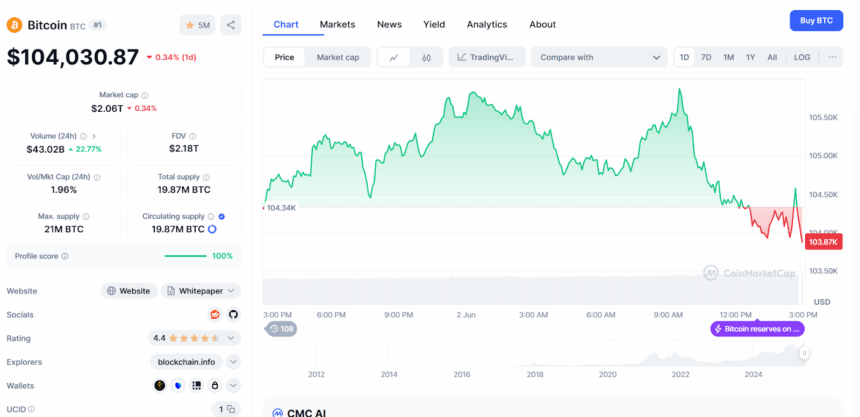This screenshot has width=860, height=417.
Task: Click the more options ellipsis on chart toolbar
Action: [x=833, y=57]
